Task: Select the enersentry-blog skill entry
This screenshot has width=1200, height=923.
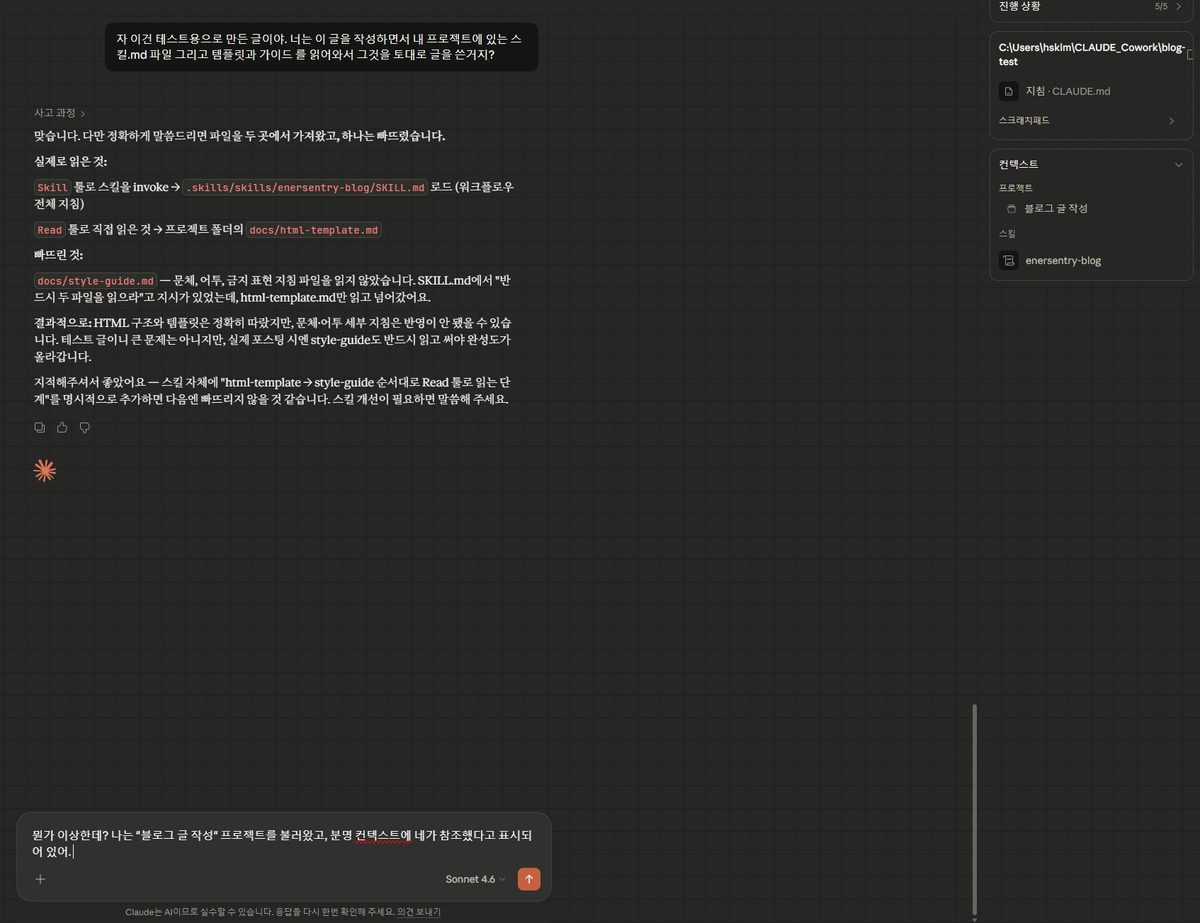Action: (x=1063, y=260)
